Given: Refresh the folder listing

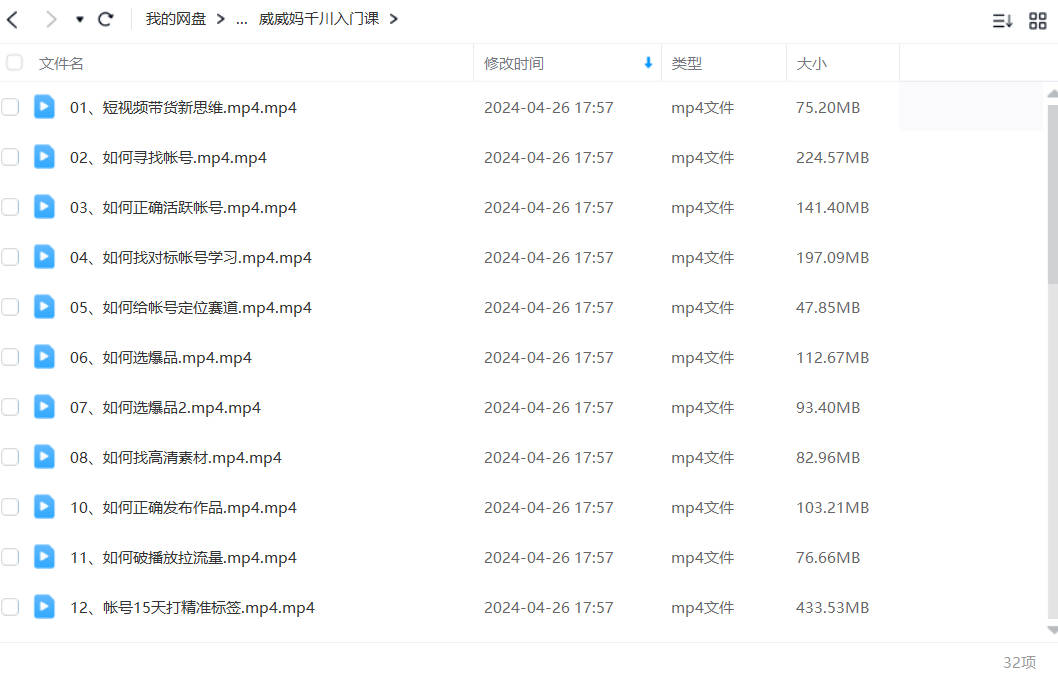Looking at the screenshot, I should click(x=105, y=19).
